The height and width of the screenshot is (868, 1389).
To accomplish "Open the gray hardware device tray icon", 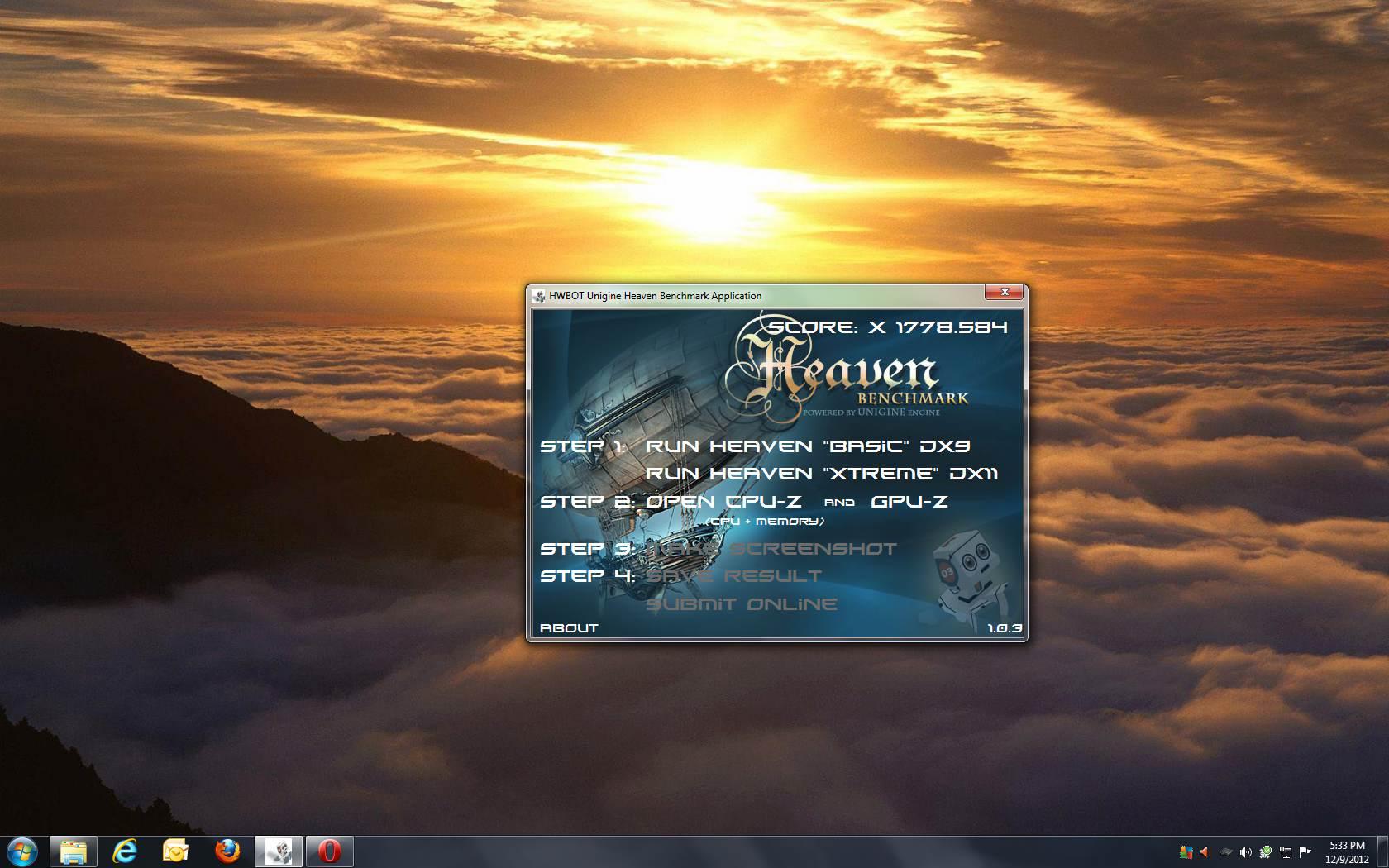I will click(x=1226, y=851).
